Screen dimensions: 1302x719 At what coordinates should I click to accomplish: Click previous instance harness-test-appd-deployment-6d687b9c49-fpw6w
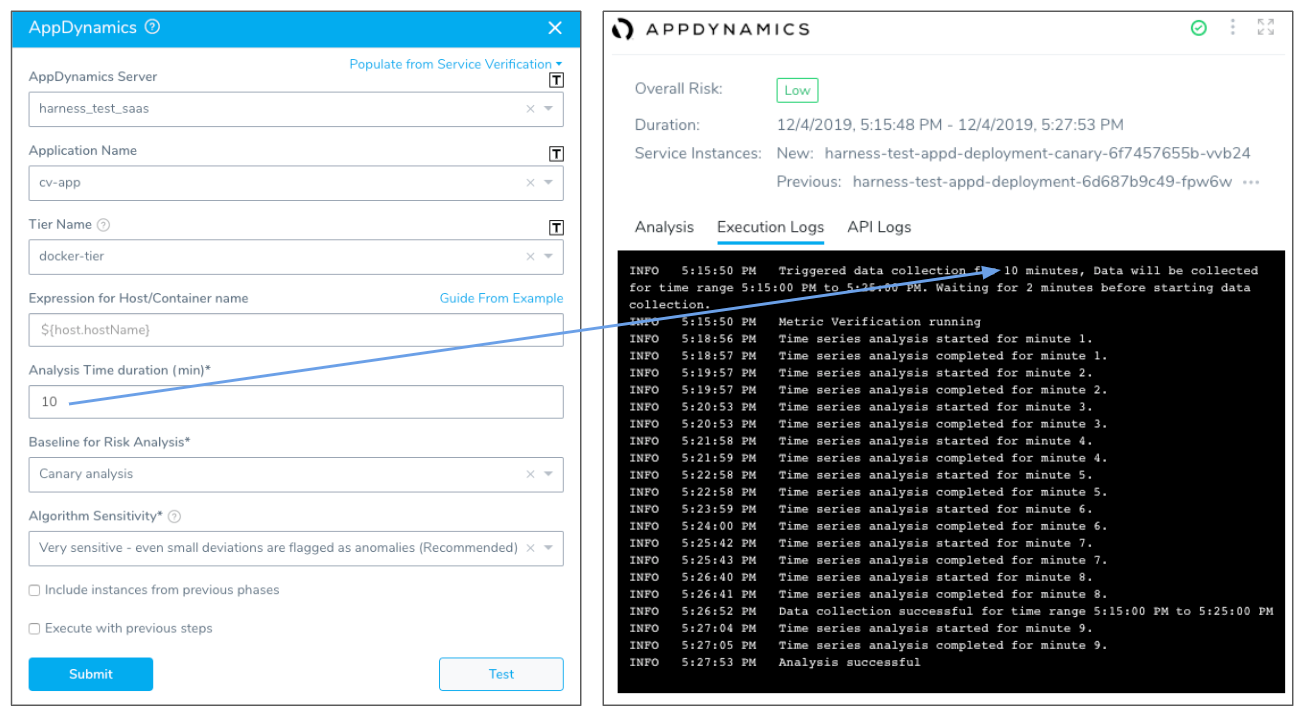1042,182
